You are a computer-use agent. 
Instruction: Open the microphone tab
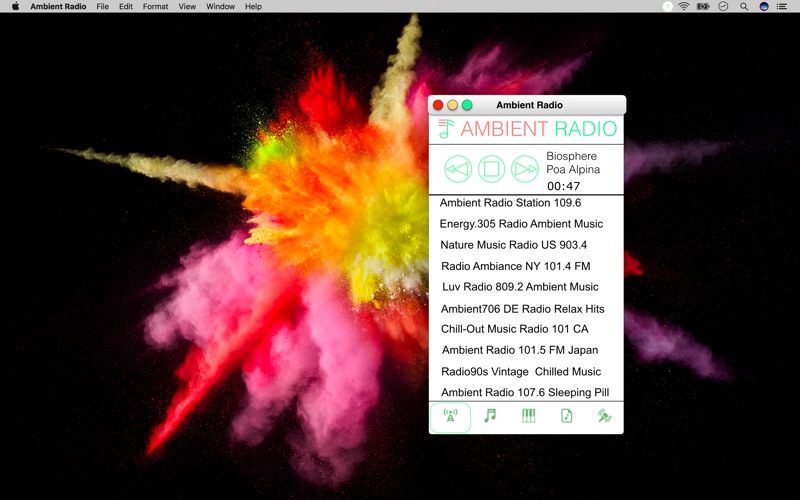(605, 416)
